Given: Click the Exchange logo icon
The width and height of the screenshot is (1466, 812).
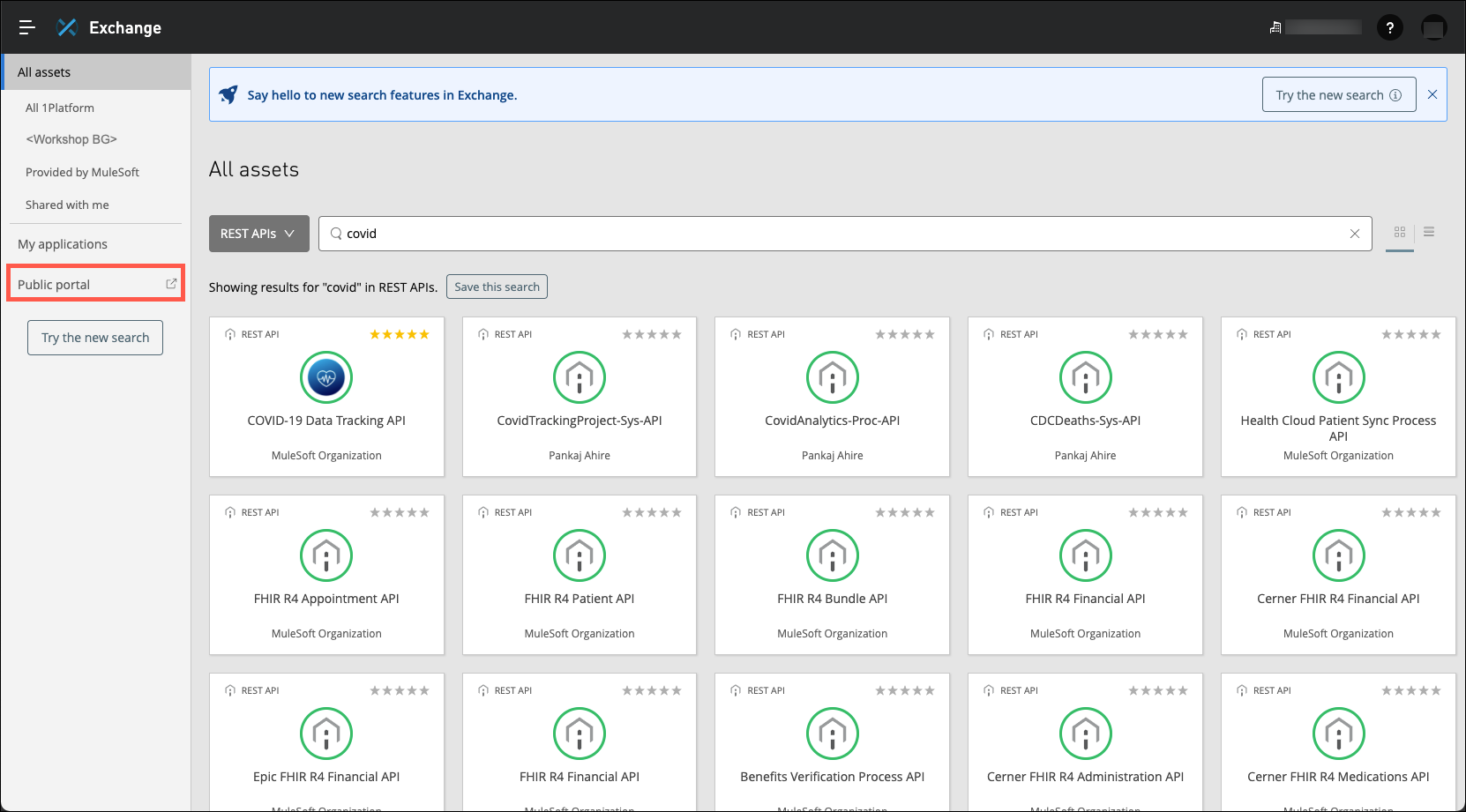Looking at the screenshot, I should click(x=67, y=27).
